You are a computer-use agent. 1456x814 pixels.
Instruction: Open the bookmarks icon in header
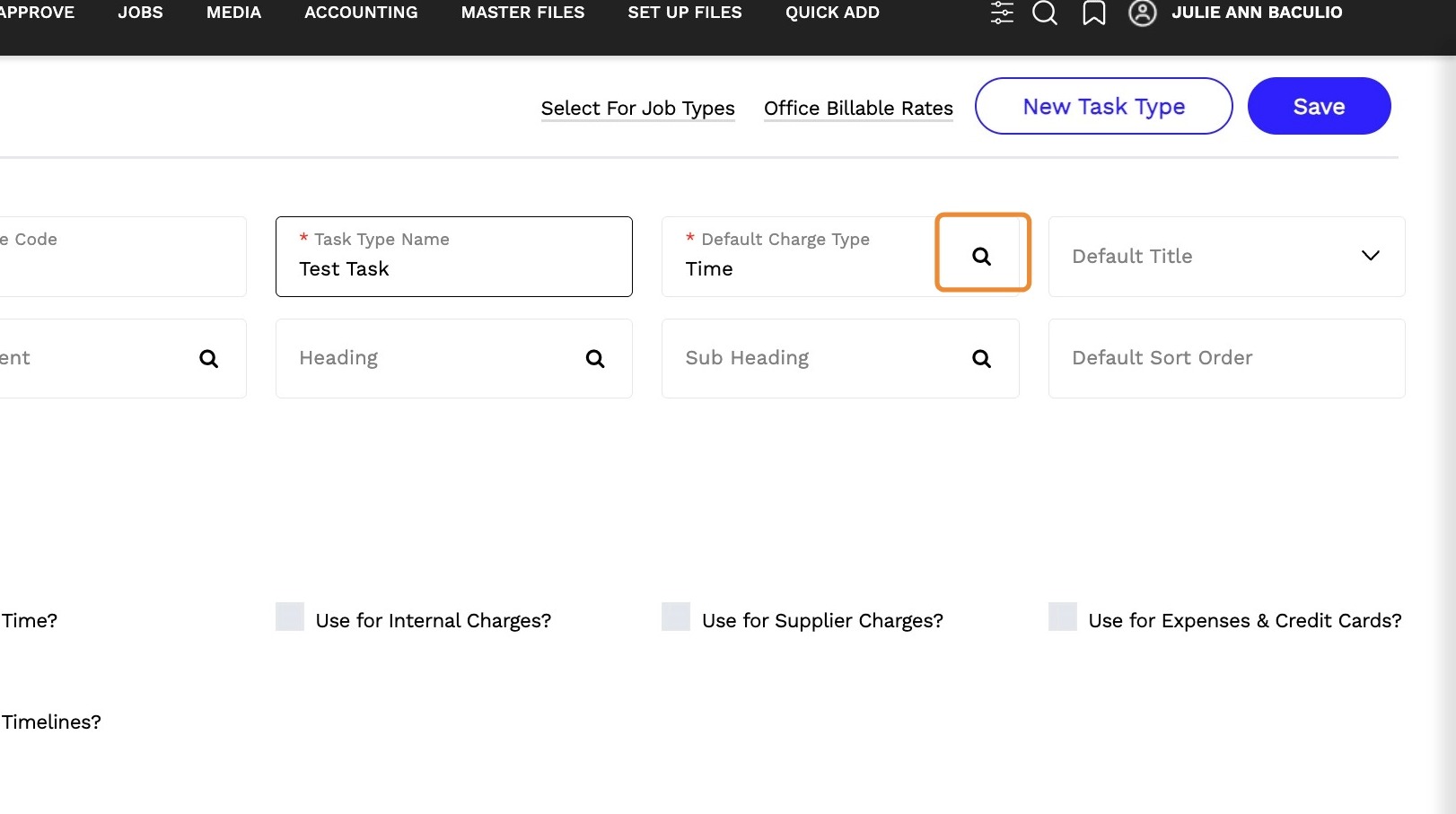[1093, 13]
